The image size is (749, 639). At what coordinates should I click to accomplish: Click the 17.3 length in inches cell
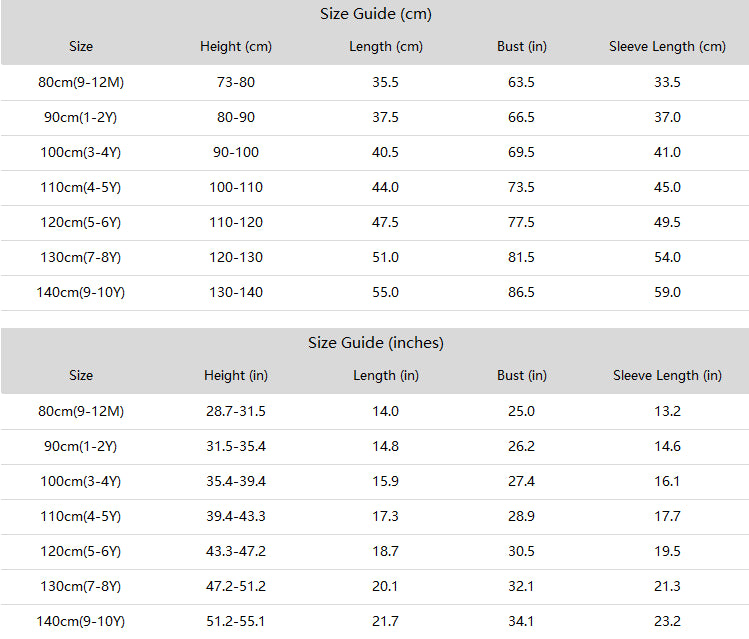(385, 516)
